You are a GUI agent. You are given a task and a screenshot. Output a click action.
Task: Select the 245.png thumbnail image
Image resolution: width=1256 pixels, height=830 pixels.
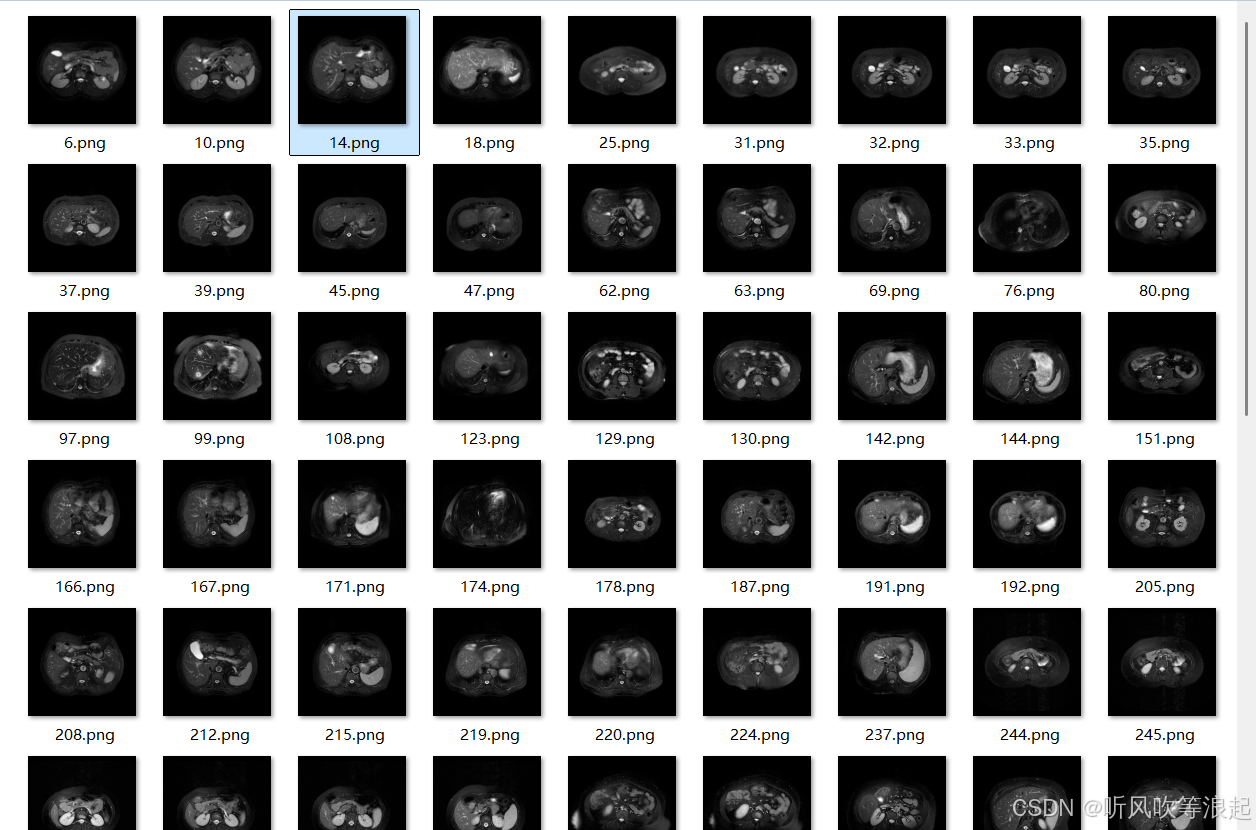point(1162,662)
